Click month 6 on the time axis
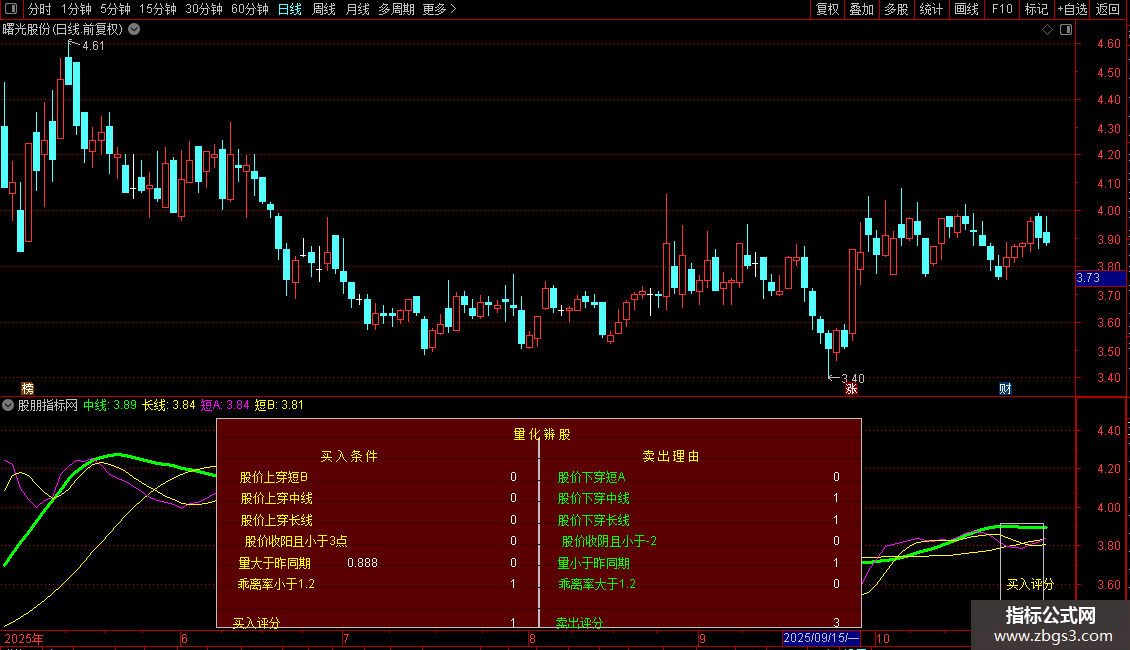The image size is (1130, 650). [x=184, y=638]
